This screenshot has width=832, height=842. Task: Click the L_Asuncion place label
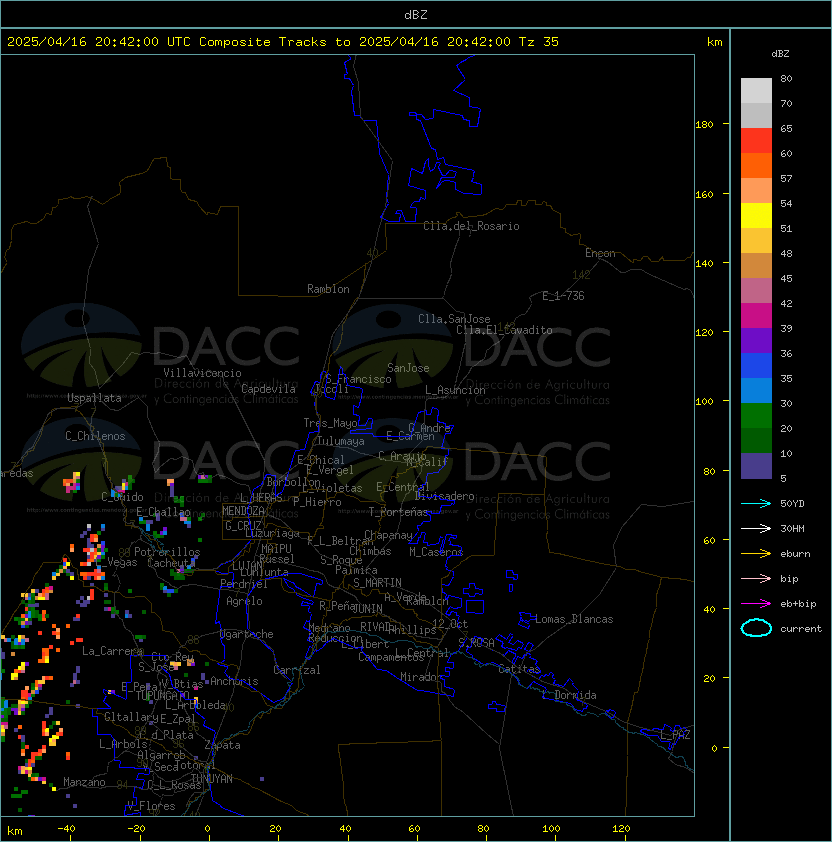click(x=455, y=390)
